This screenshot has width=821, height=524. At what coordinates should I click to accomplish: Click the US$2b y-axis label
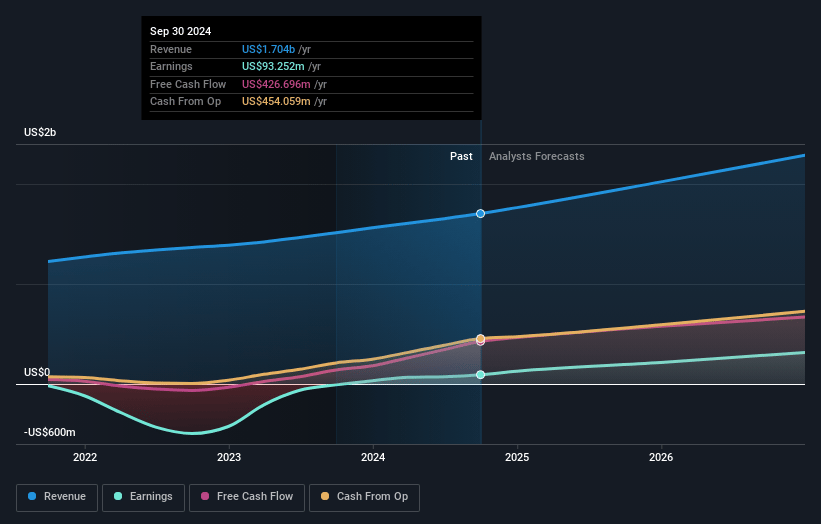(x=40, y=132)
